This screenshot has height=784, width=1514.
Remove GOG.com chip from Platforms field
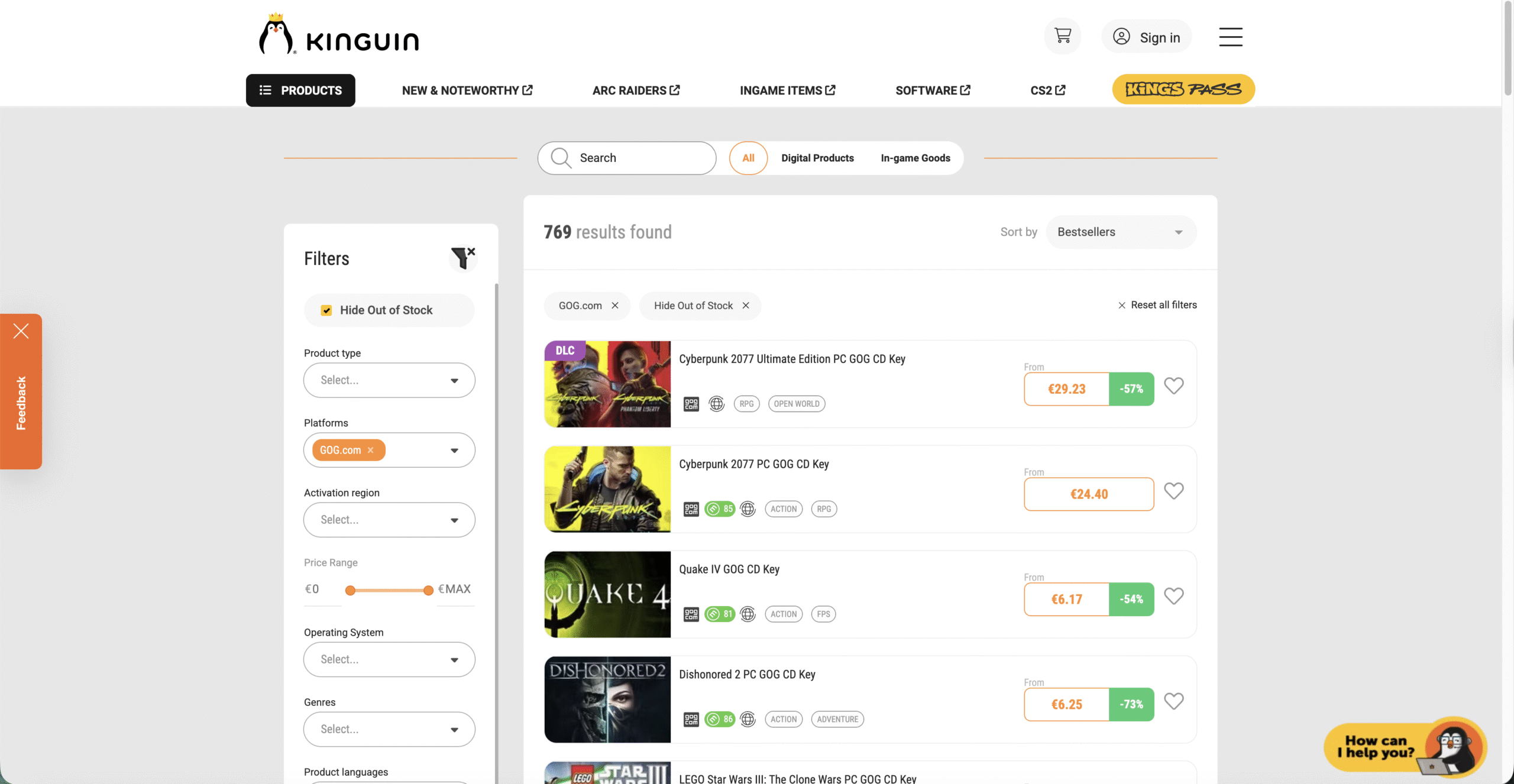click(x=371, y=451)
